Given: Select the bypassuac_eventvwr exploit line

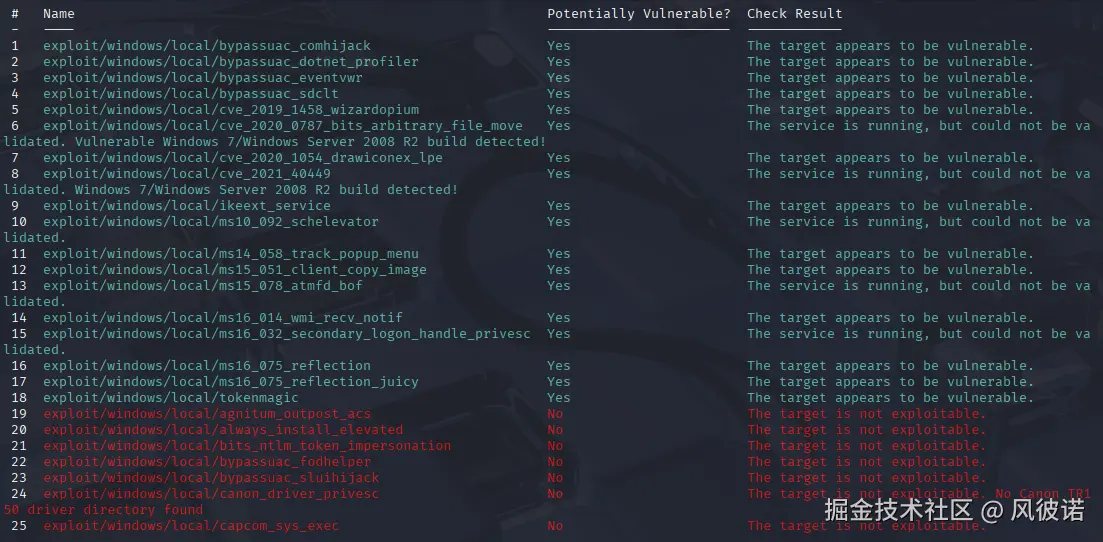Looking at the screenshot, I should coord(203,78).
